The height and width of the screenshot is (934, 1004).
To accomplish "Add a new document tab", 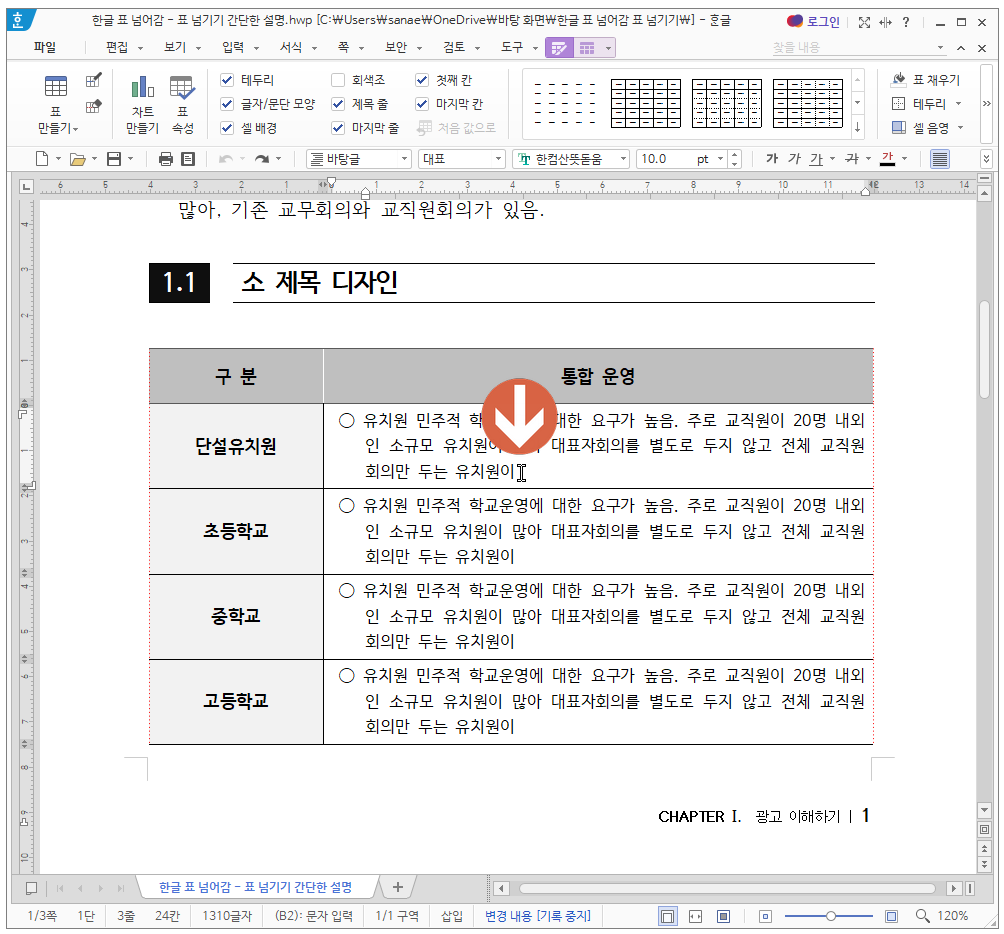I will pyautogui.click(x=398, y=887).
